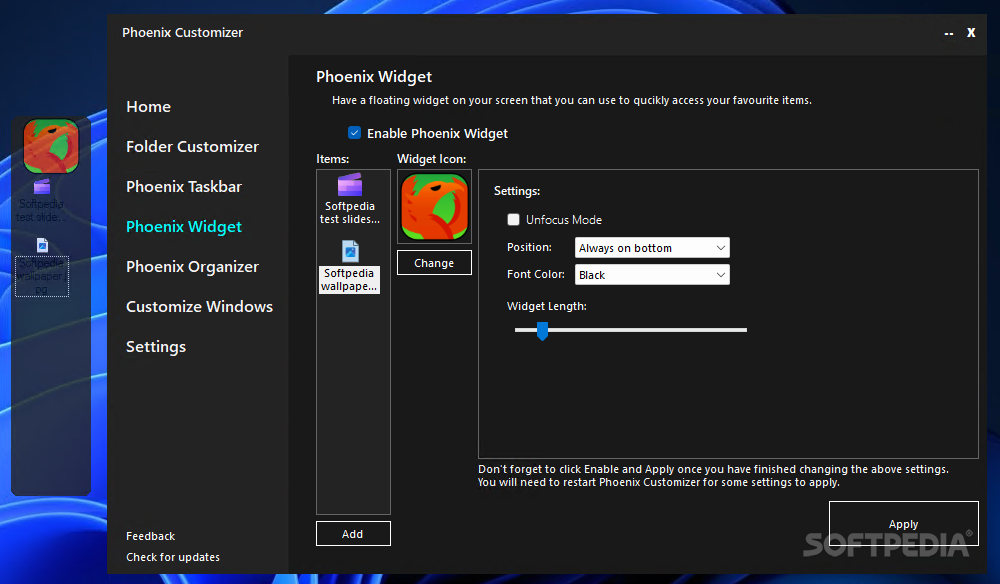Click the 'Phoenix Widget' page heading
This screenshot has height=584, width=1000.
[x=374, y=77]
